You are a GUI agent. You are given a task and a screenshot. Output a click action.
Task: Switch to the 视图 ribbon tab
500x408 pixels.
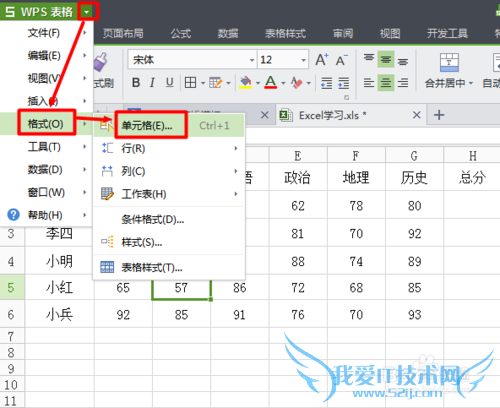coord(390,33)
